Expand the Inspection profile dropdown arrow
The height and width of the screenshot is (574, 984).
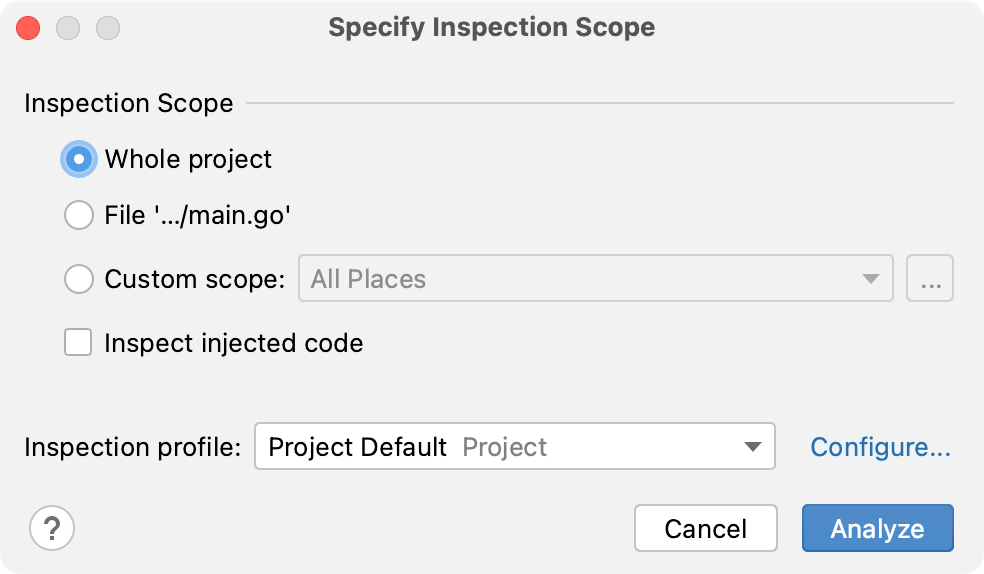click(753, 447)
